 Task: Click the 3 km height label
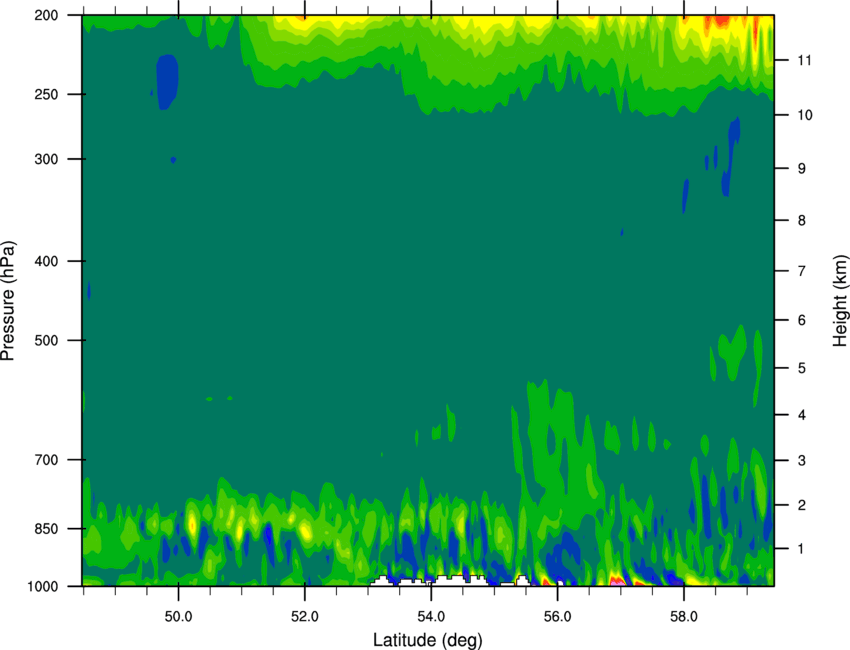(x=802, y=461)
